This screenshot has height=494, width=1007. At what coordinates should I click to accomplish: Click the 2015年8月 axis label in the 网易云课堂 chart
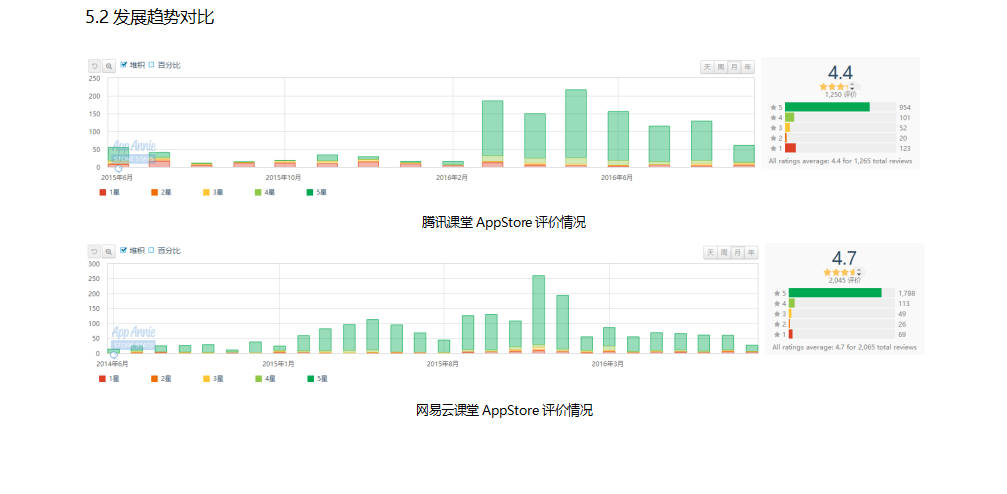pyautogui.click(x=443, y=364)
